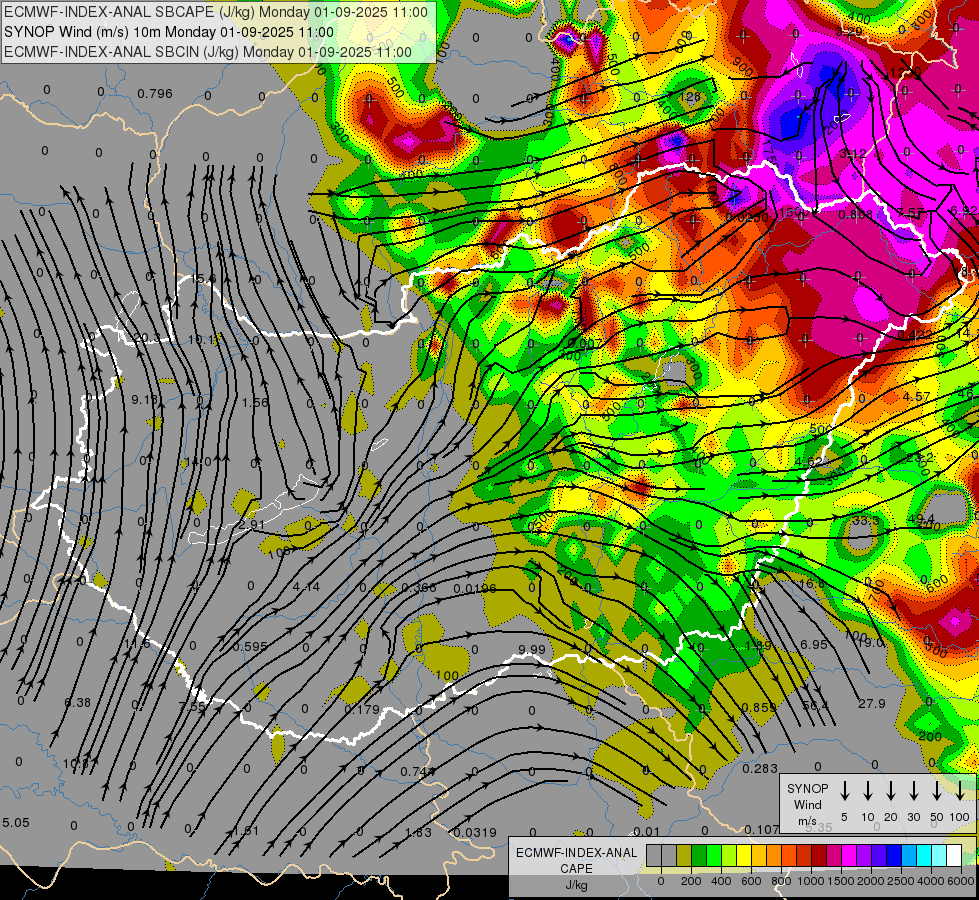Click the map value 0.423
Image resolution: width=979 pixels, height=900 pixels.
coord(915,335)
